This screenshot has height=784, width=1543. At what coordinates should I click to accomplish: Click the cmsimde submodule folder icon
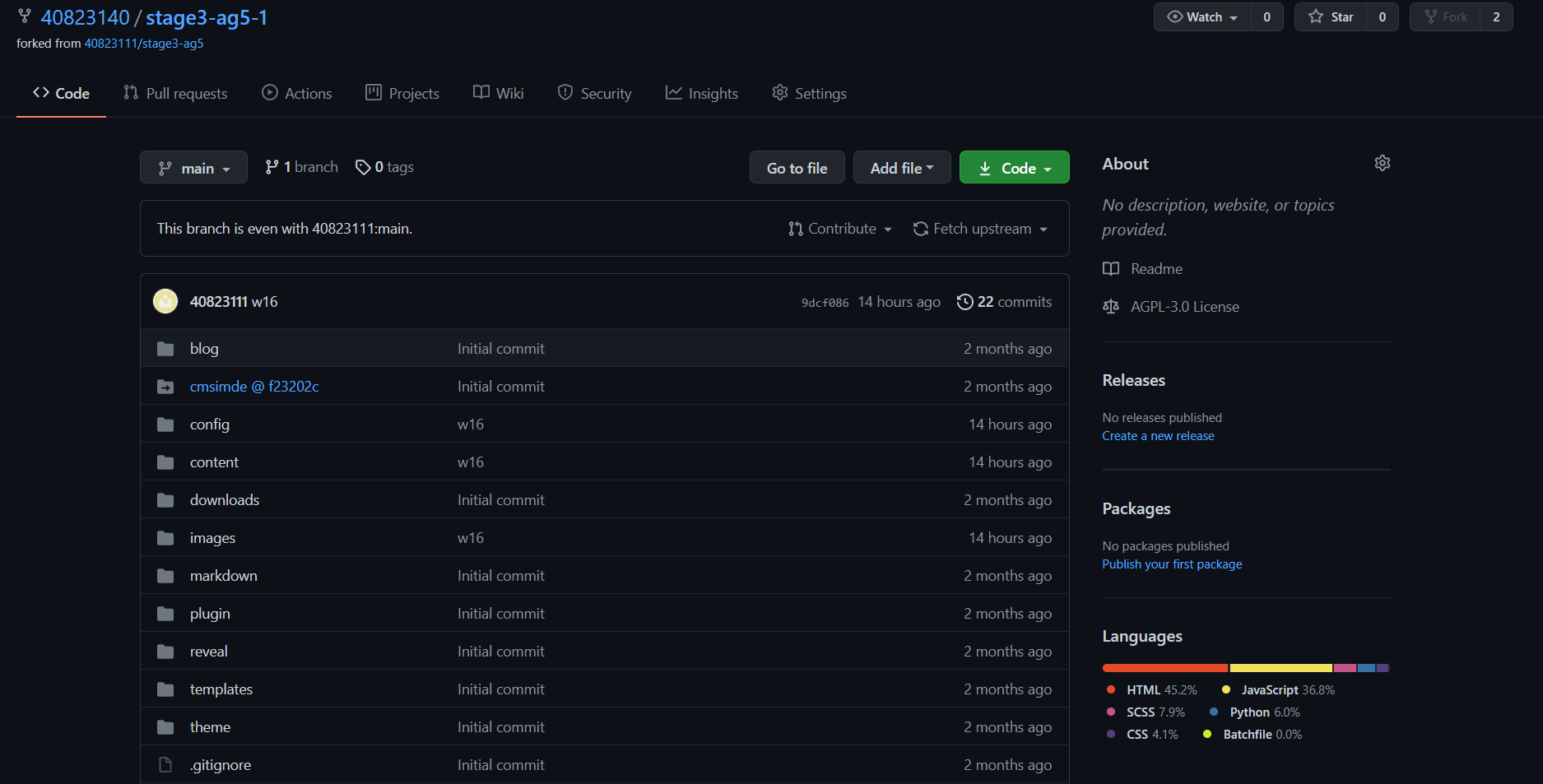click(165, 387)
